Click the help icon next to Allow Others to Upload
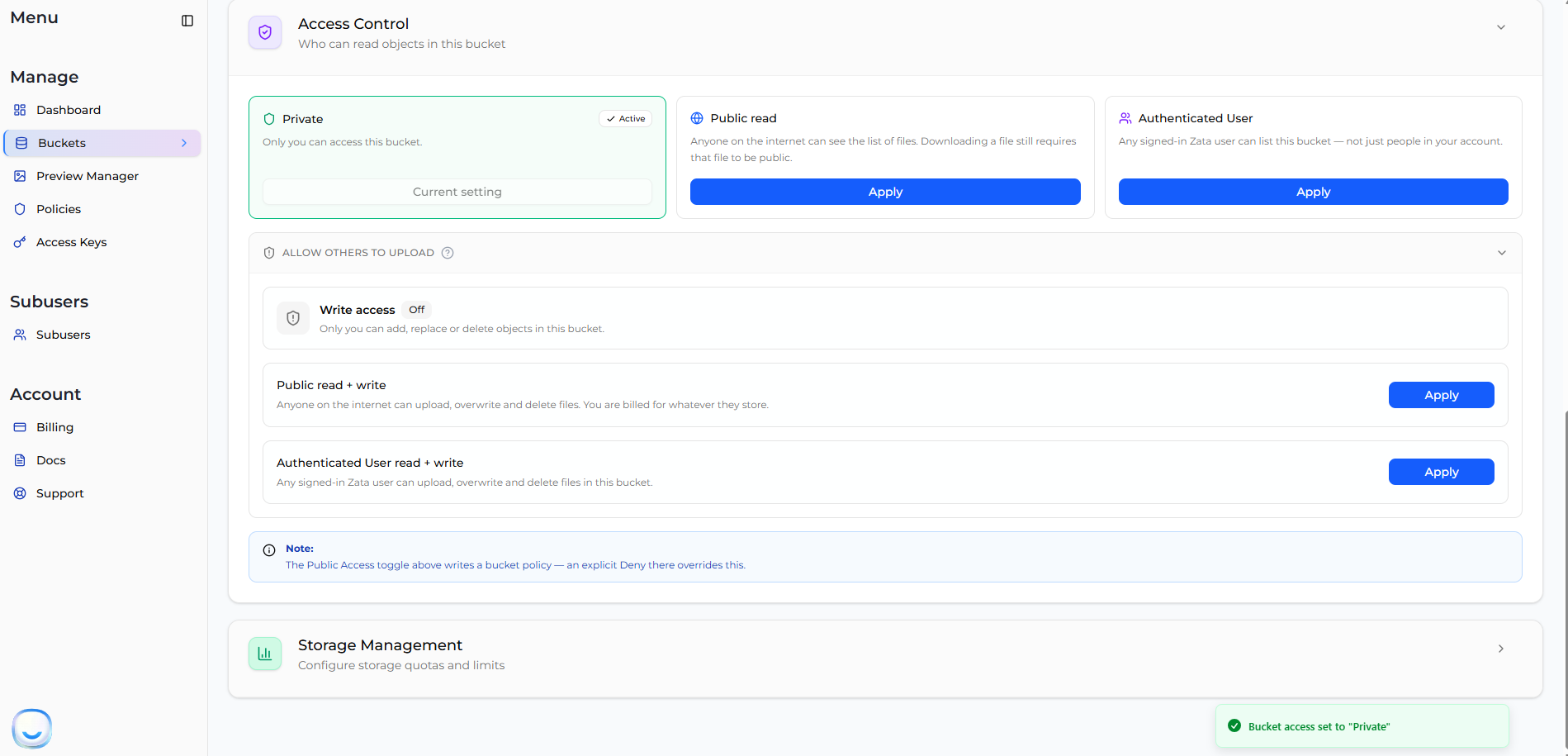Image resolution: width=1568 pixels, height=756 pixels. 448,253
